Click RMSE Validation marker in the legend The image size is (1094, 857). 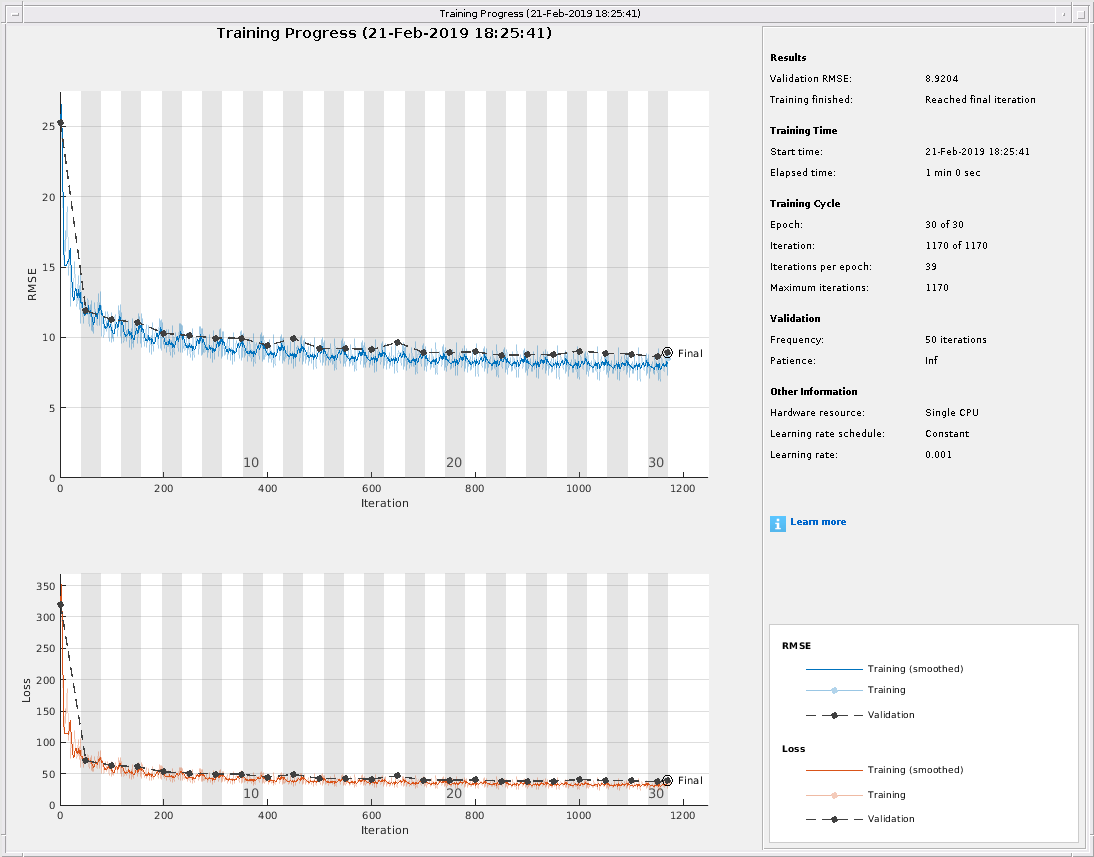coord(833,715)
